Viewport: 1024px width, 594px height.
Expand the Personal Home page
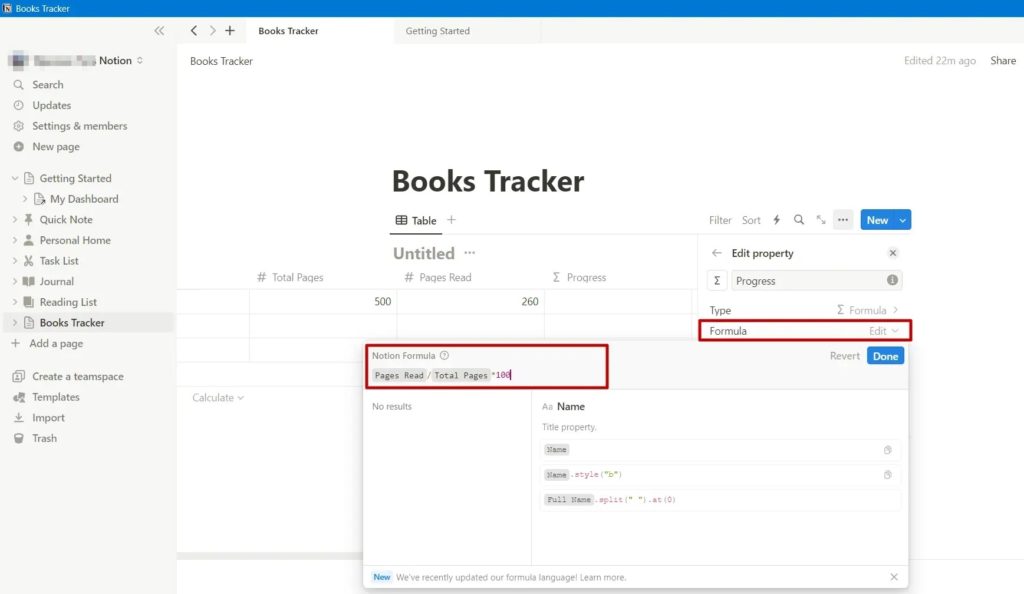click(x=14, y=240)
